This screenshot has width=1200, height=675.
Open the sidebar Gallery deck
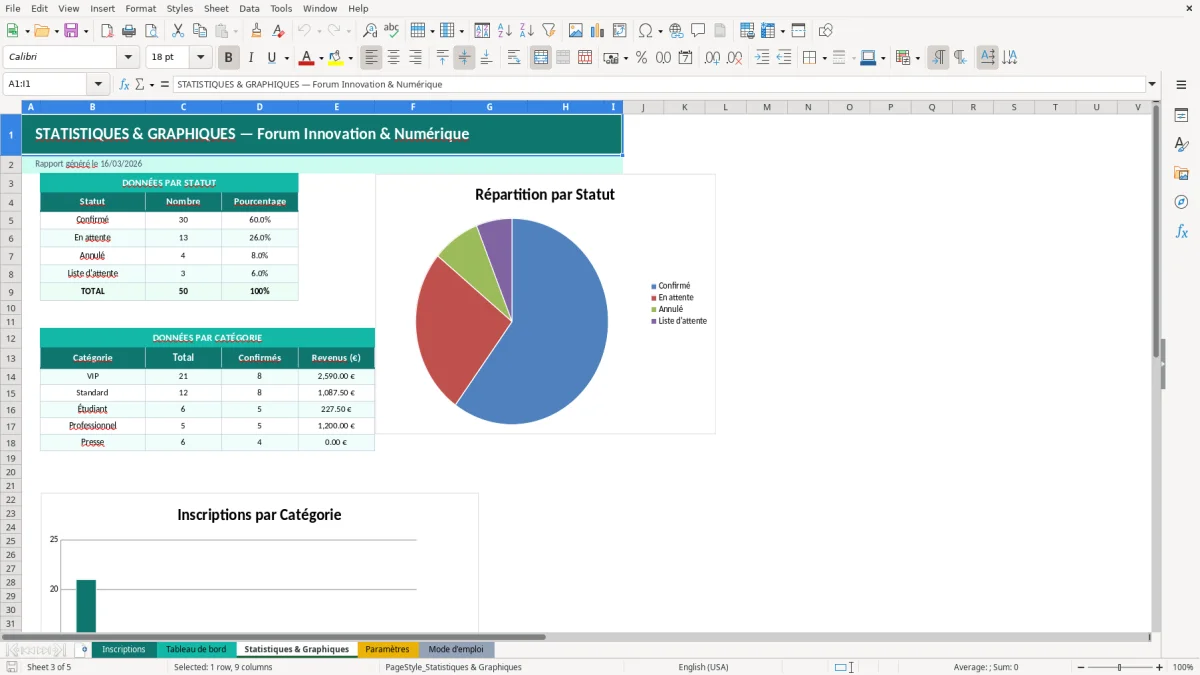tap(1181, 174)
